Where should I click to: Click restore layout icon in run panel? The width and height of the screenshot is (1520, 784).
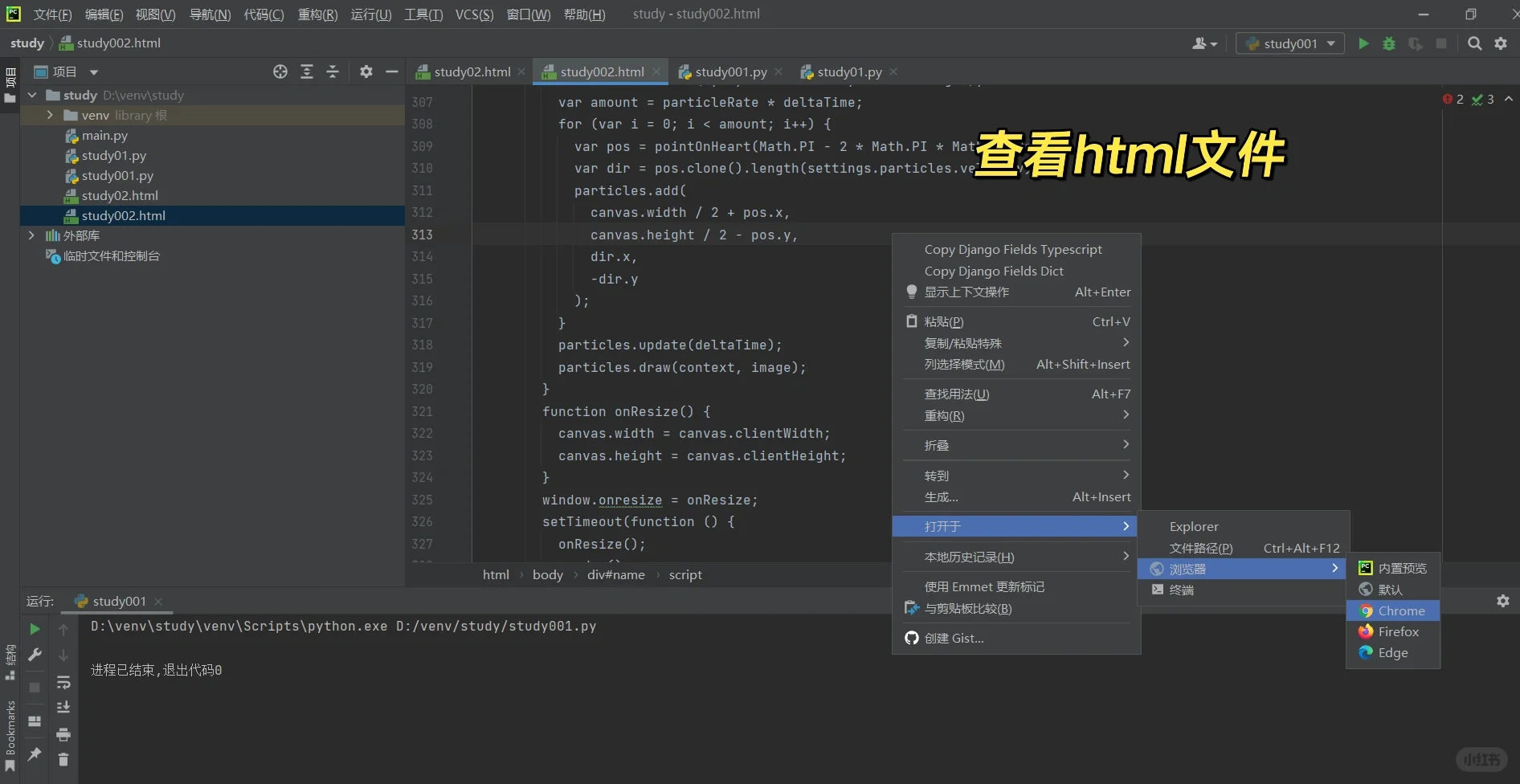coord(35,721)
